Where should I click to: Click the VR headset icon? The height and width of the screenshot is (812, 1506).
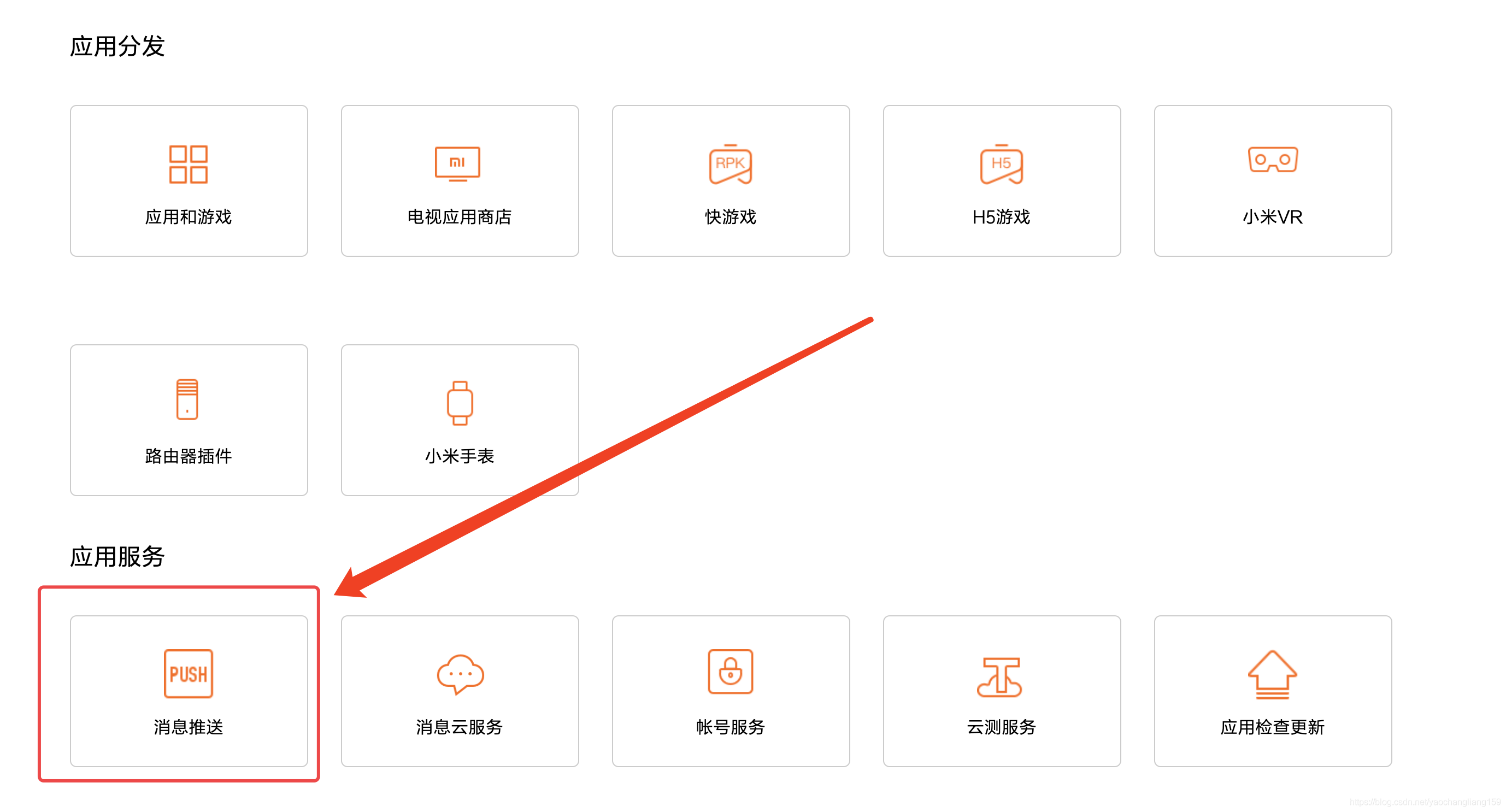click(1273, 160)
